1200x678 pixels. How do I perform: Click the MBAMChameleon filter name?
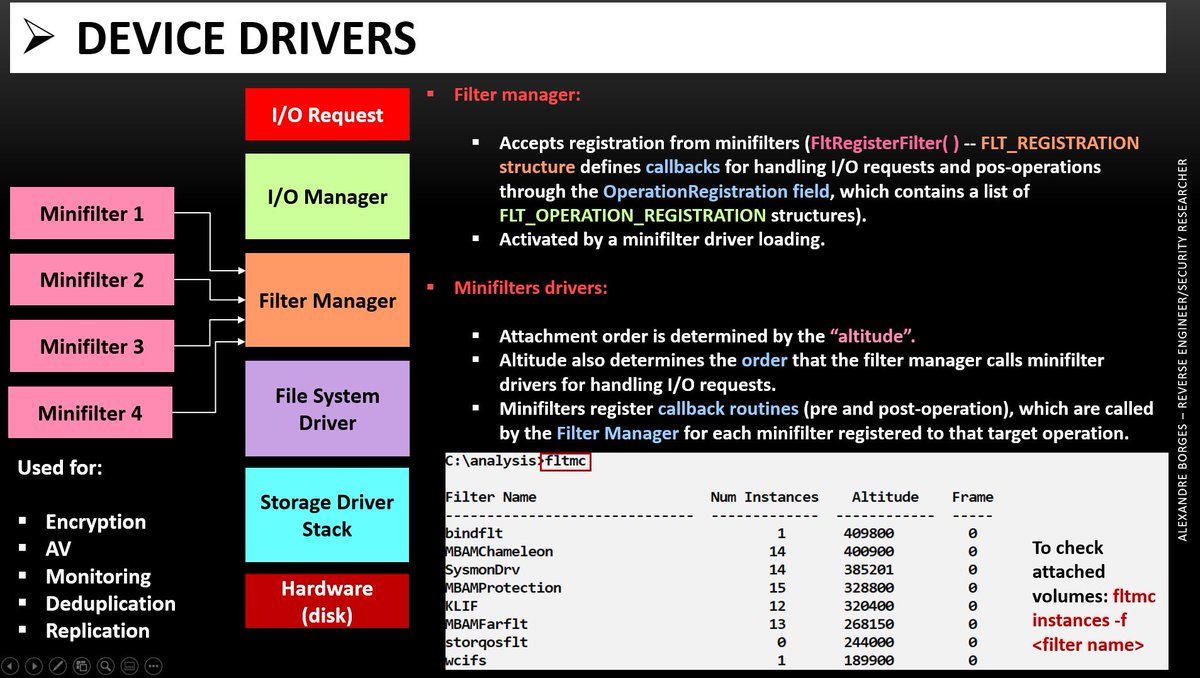click(x=499, y=551)
